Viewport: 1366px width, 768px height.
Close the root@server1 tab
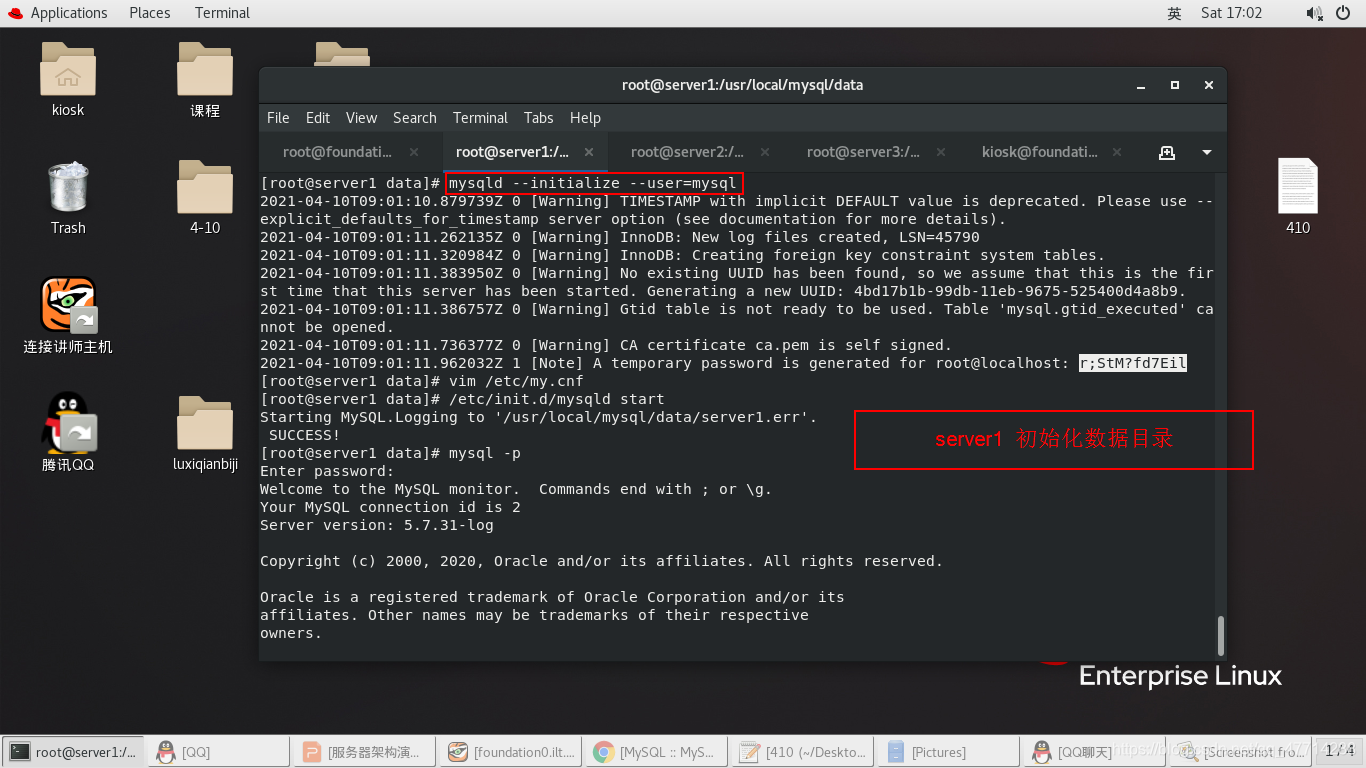click(x=589, y=152)
